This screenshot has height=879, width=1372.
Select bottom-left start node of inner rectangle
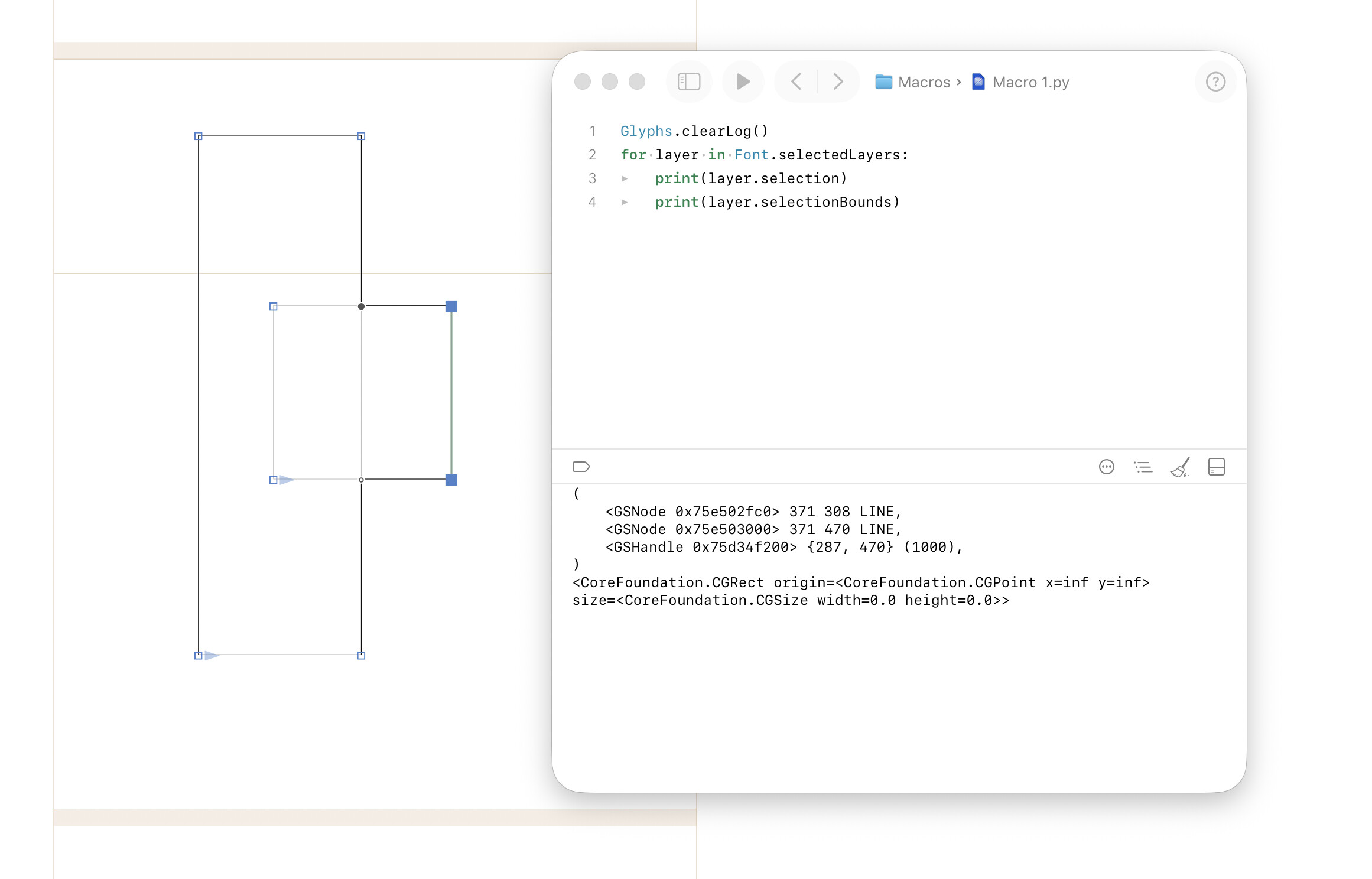coord(273,480)
